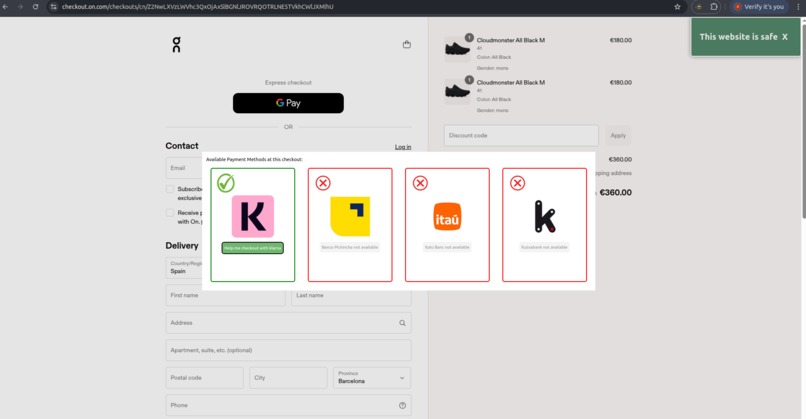This screenshot has width=806, height=419.
Task: Click the Email contact field
Action: click(184, 168)
